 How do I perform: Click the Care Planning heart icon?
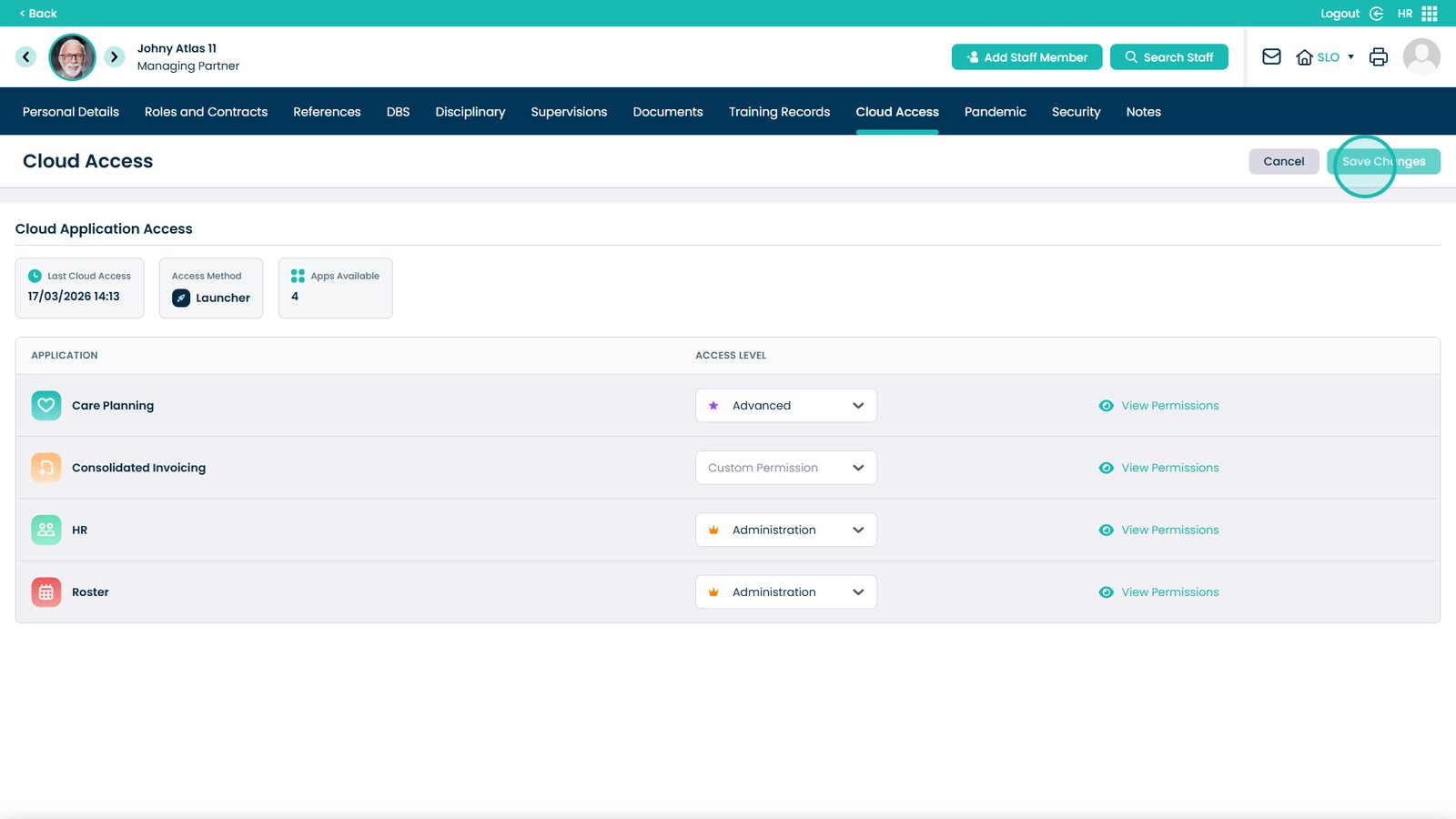click(x=46, y=406)
